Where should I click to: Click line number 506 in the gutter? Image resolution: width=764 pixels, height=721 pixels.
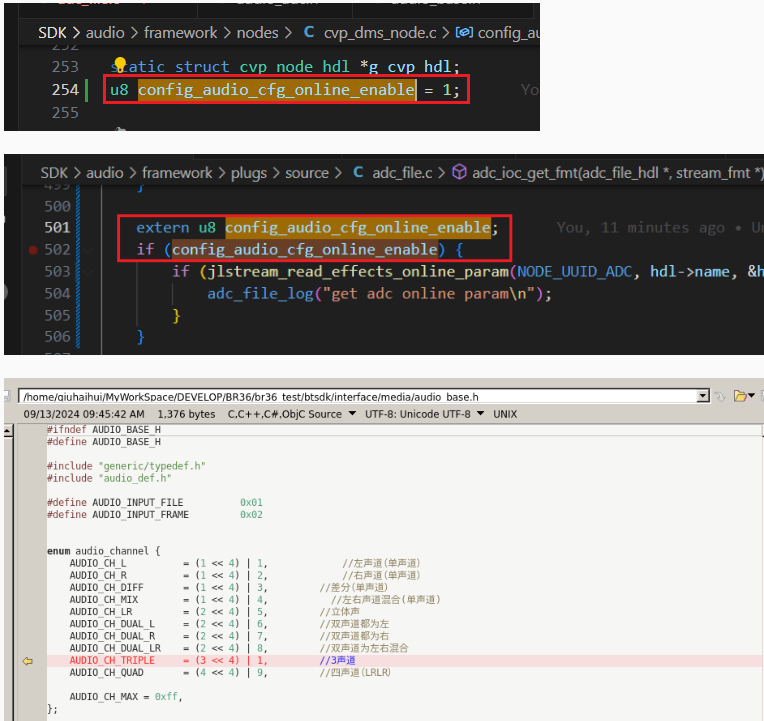coord(57,337)
